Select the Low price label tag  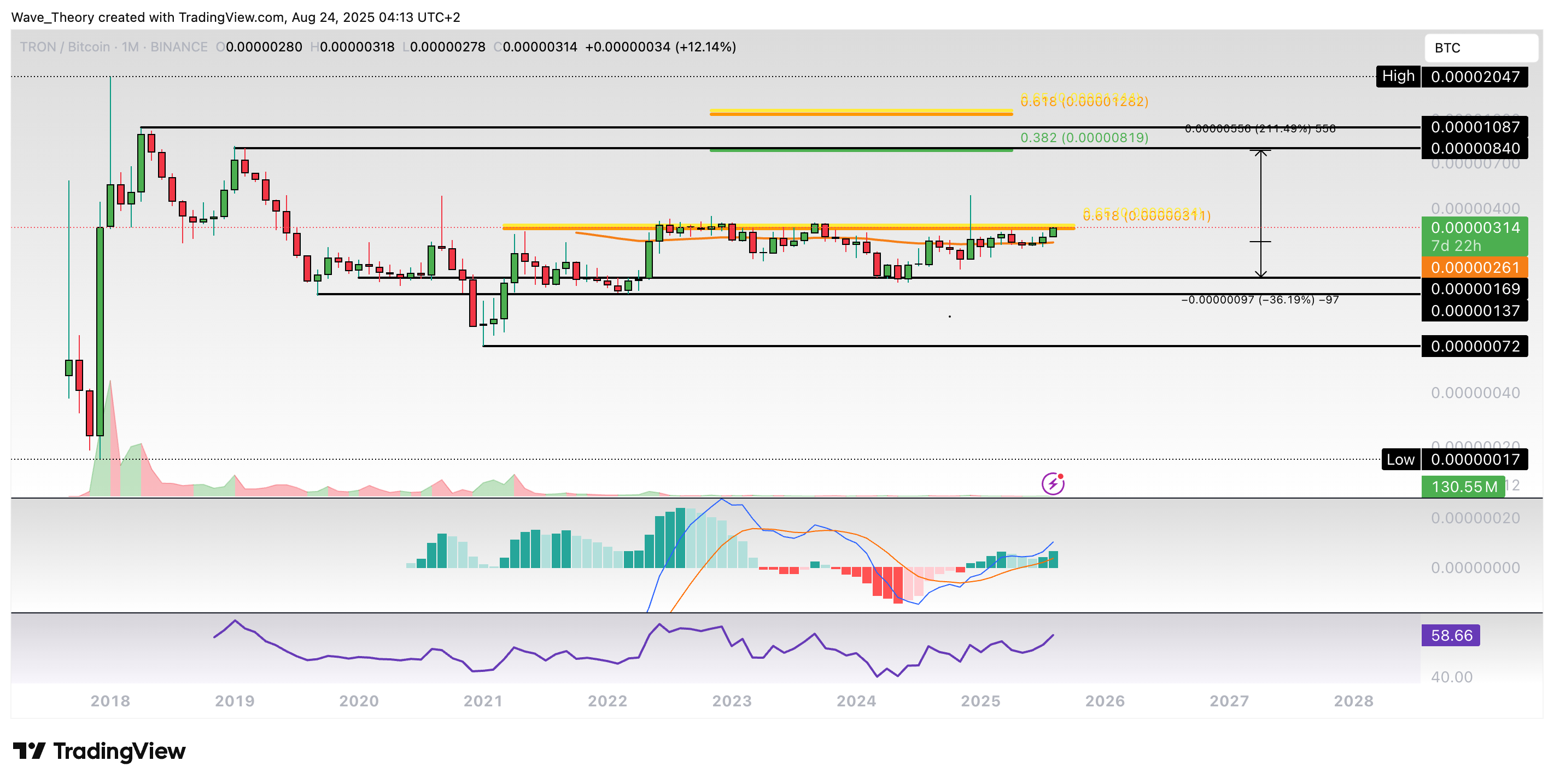point(1400,460)
